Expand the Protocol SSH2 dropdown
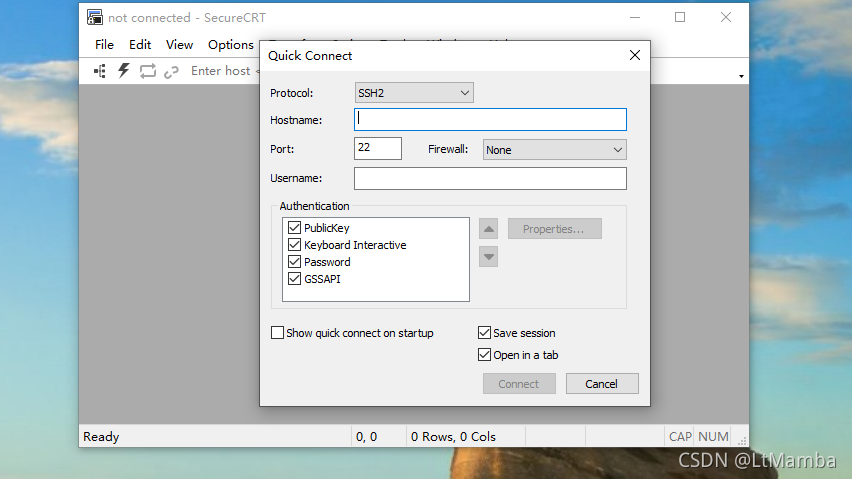This screenshot has width=852, height=479. coord(414,93)
